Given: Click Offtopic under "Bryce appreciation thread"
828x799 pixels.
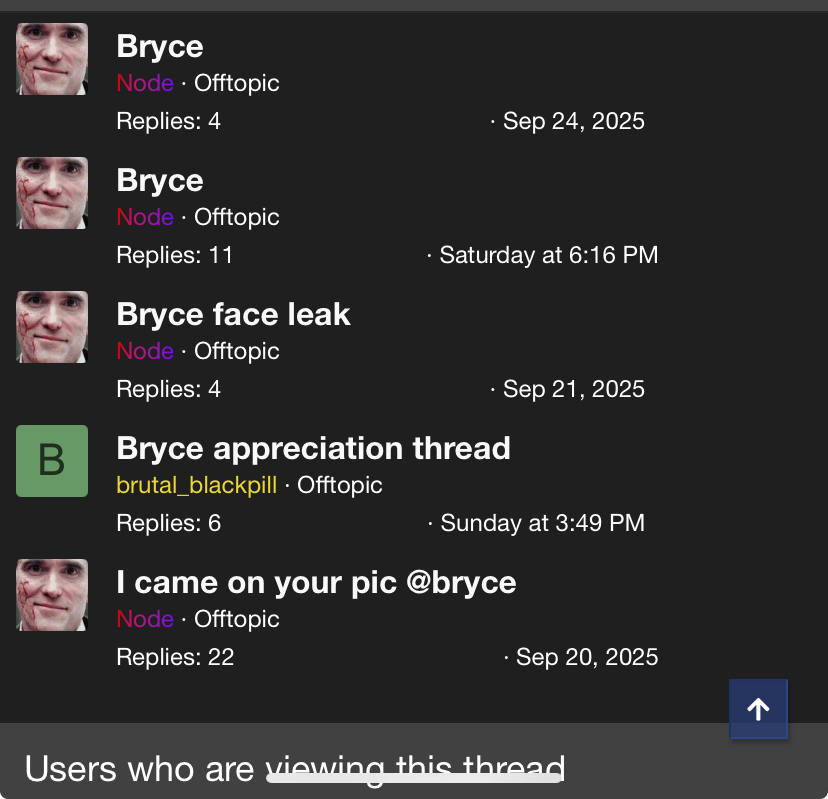Looking at the screenshot, I should click(340, 486).
